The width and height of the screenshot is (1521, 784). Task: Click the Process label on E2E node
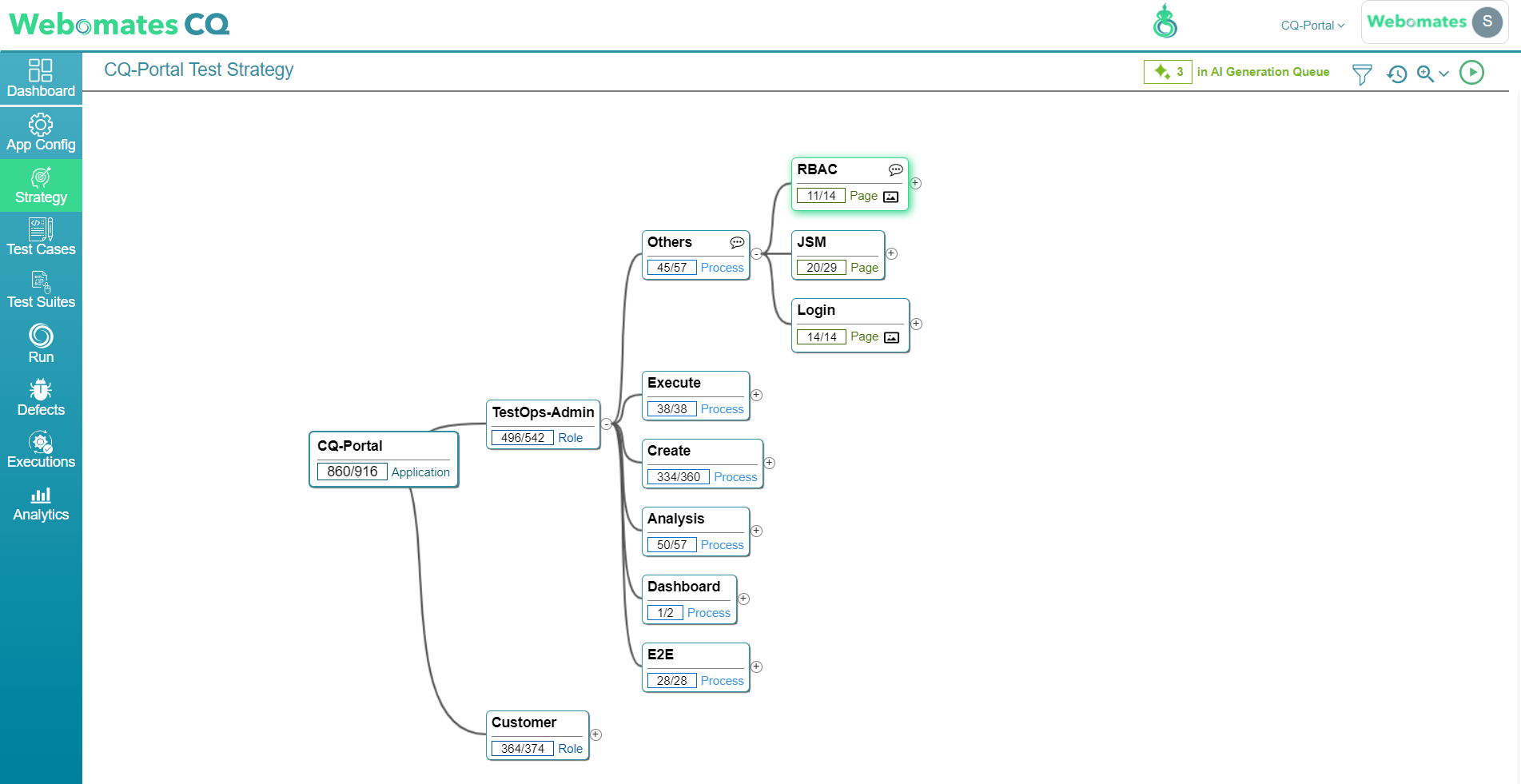coord(723,681)
